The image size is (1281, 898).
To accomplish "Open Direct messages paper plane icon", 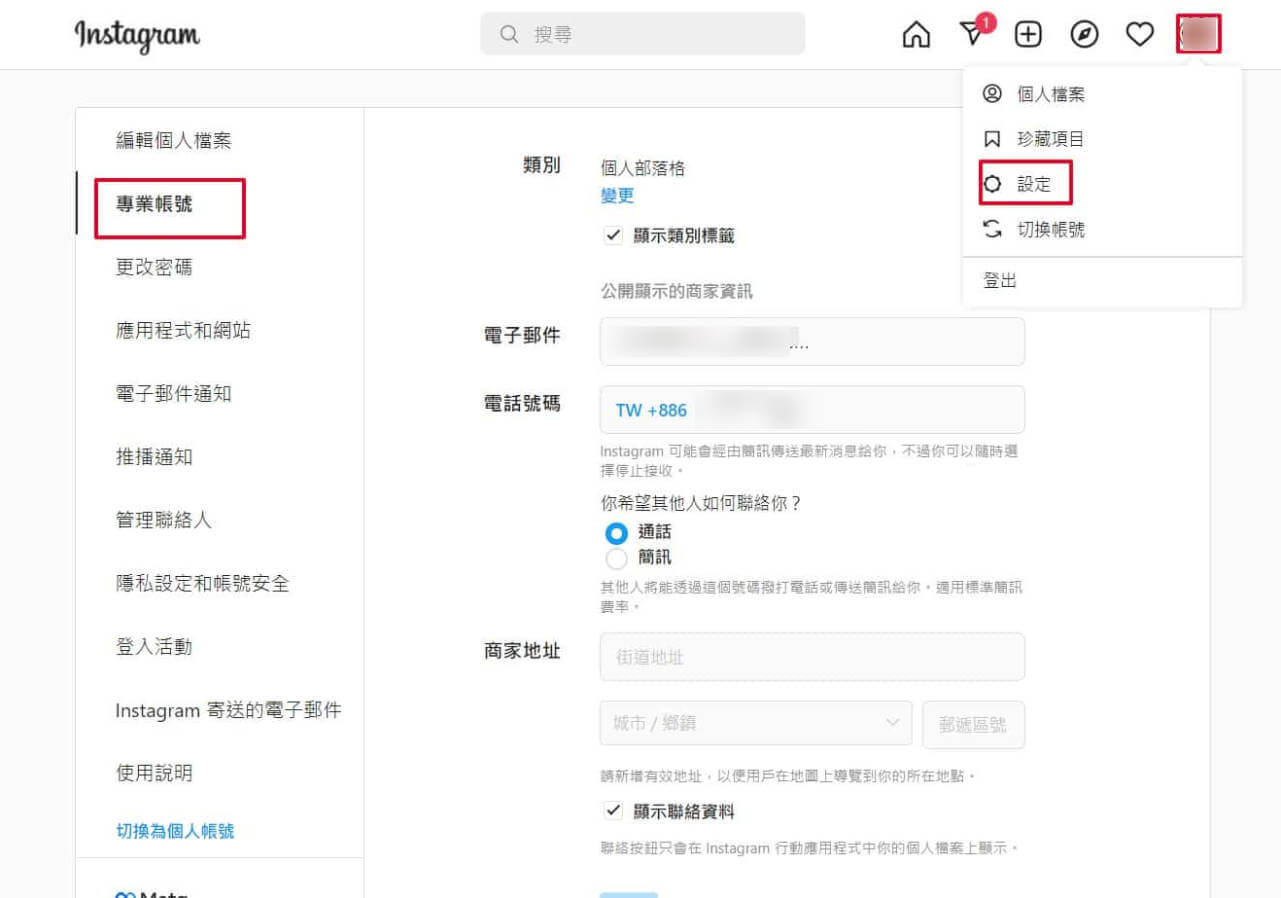I will click(970, 33).
